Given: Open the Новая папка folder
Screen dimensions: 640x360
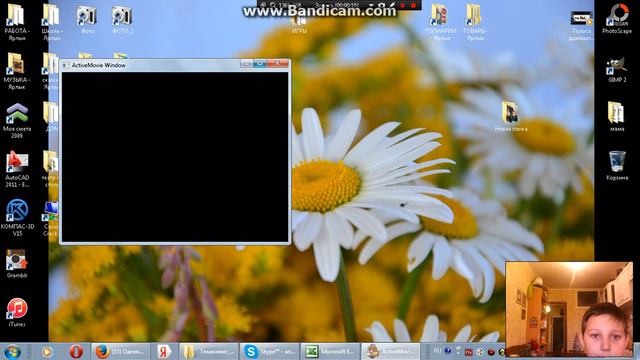Looking at the screenshot, I should tap(511, 116).
